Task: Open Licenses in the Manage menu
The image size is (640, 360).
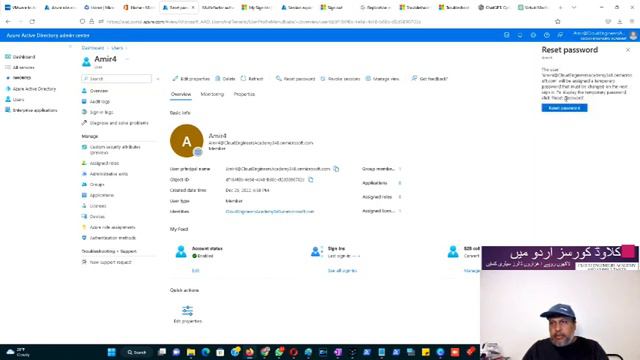Action: pos(98,206)
